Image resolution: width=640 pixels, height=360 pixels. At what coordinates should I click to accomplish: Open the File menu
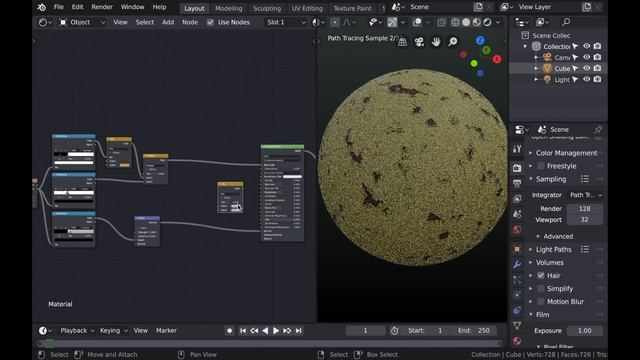click(x=59, y=7)
